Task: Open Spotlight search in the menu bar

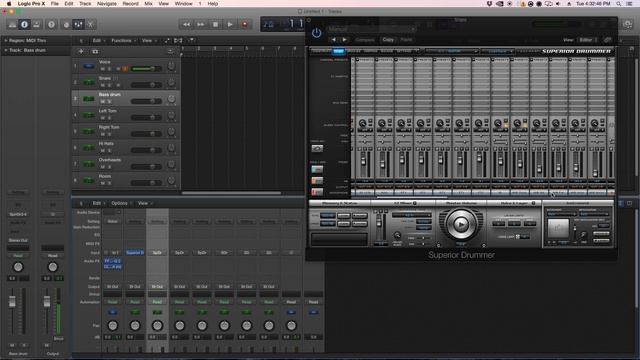Action: point(619,4)
